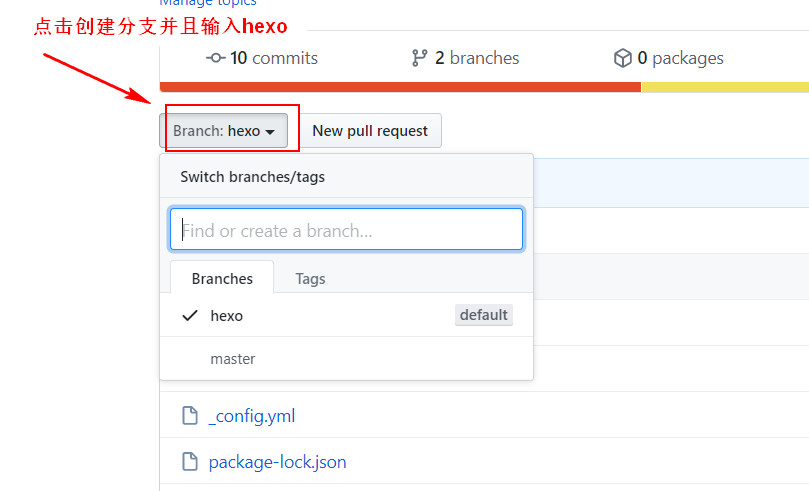This screenshot has height=491, width=809.
Task: Click the caret arrow on Branch button
Action: point(270,132)
